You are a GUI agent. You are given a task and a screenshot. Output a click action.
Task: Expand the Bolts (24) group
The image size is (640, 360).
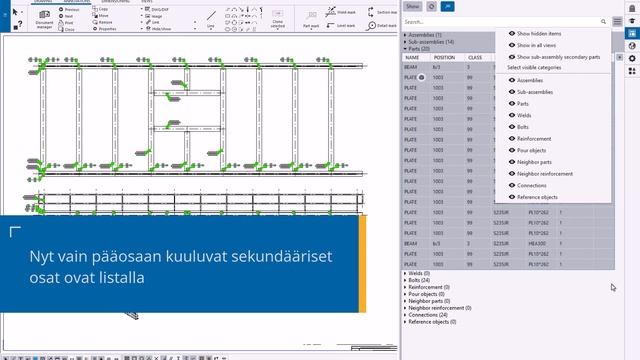tap(405, 280)
